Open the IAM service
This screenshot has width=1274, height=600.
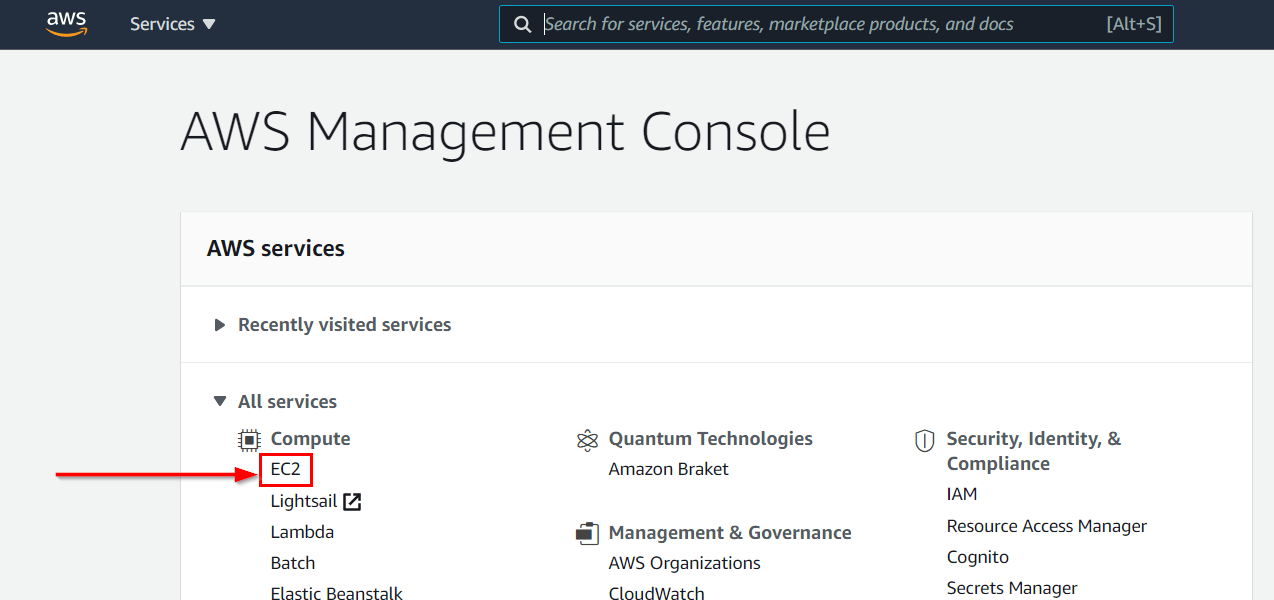pyautogui.click(x=961, y=493)
